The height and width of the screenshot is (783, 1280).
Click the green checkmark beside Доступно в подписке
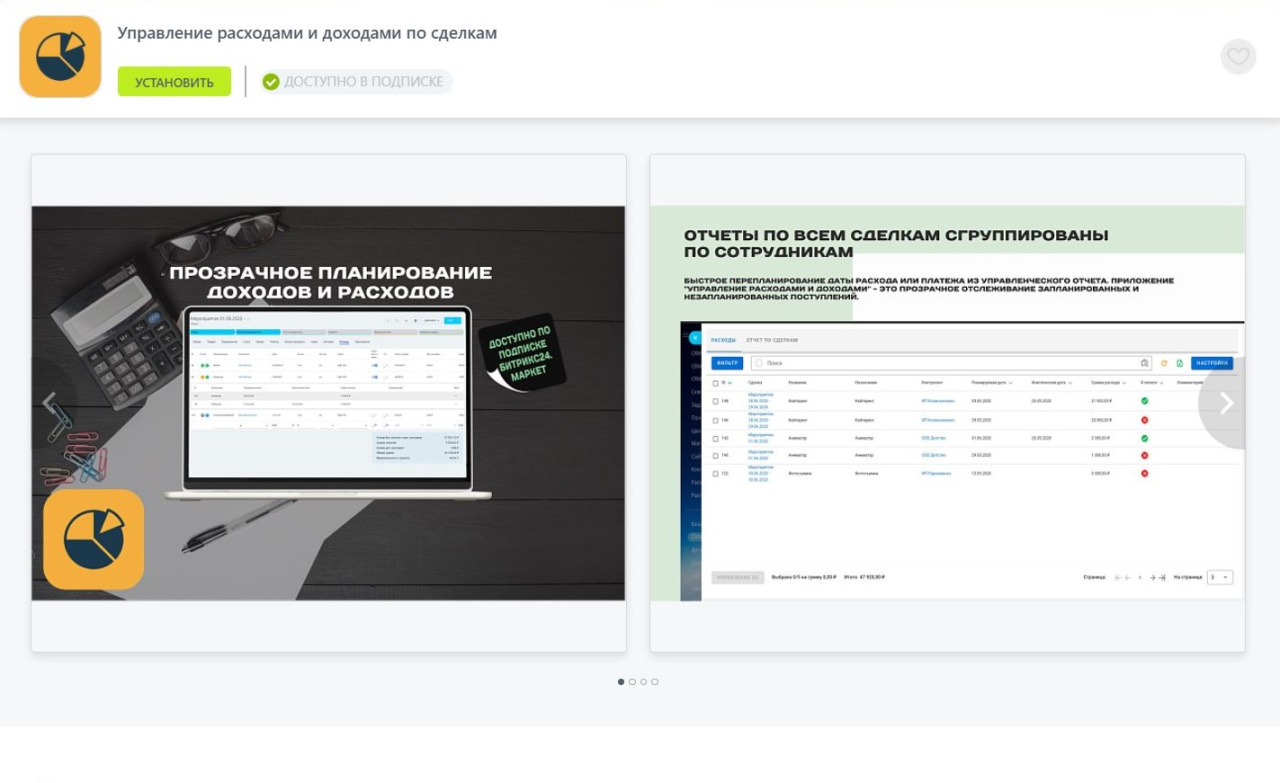271,82
